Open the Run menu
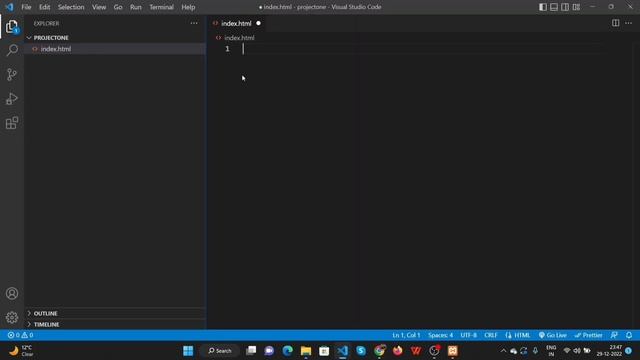 coord(136,7)
